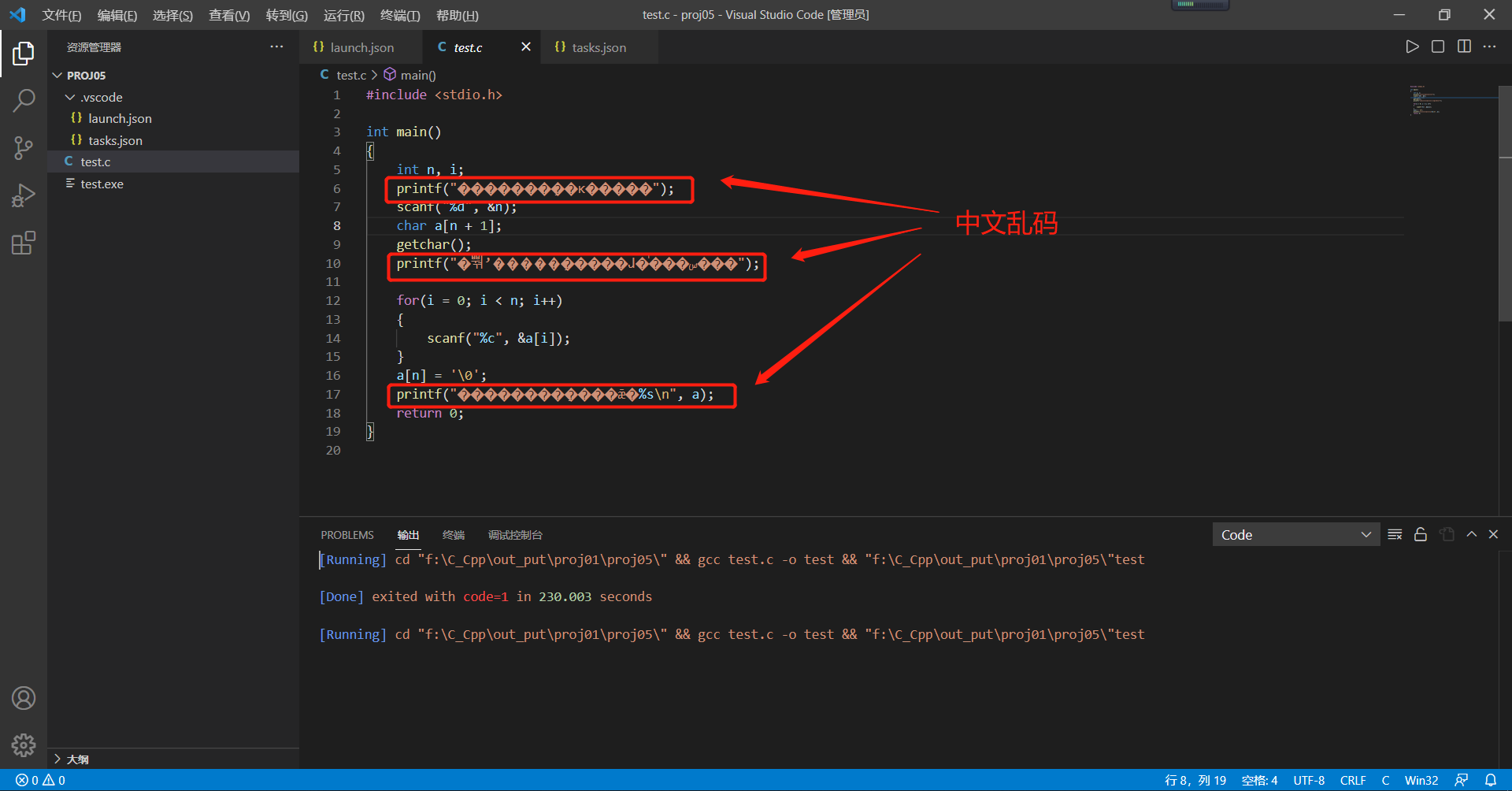Change the UTF-8 file encoding
The height and width of the screenshot is (791, 1512).
tap(1309, 780)
